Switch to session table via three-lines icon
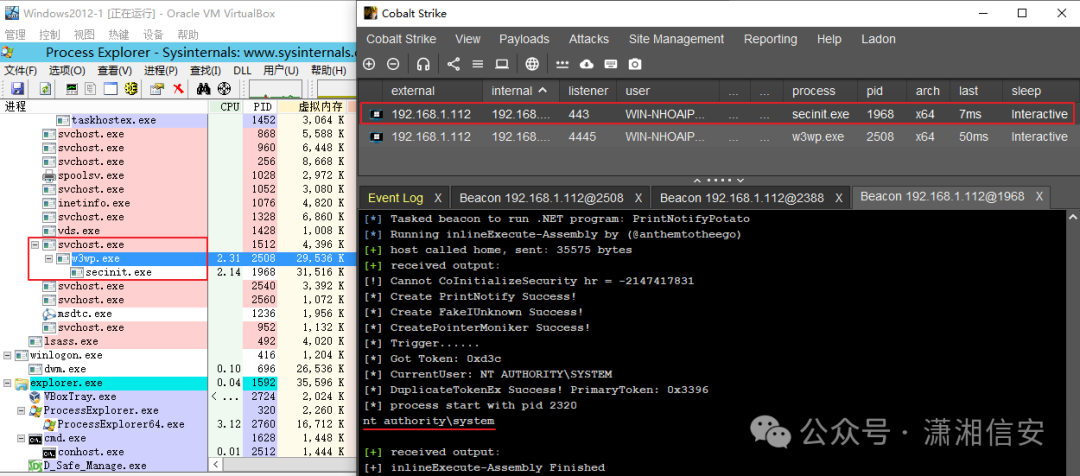This screenshot has width=1080, height=476. coord(477,64)
